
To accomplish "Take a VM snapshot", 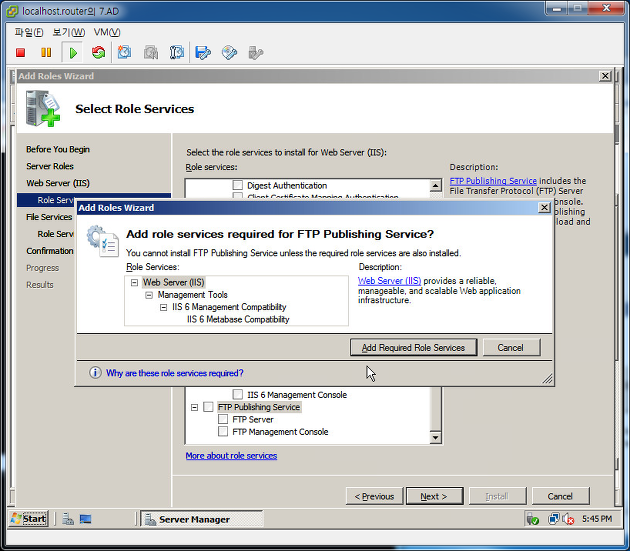I will pyautogui.click(x=124, y=53).
